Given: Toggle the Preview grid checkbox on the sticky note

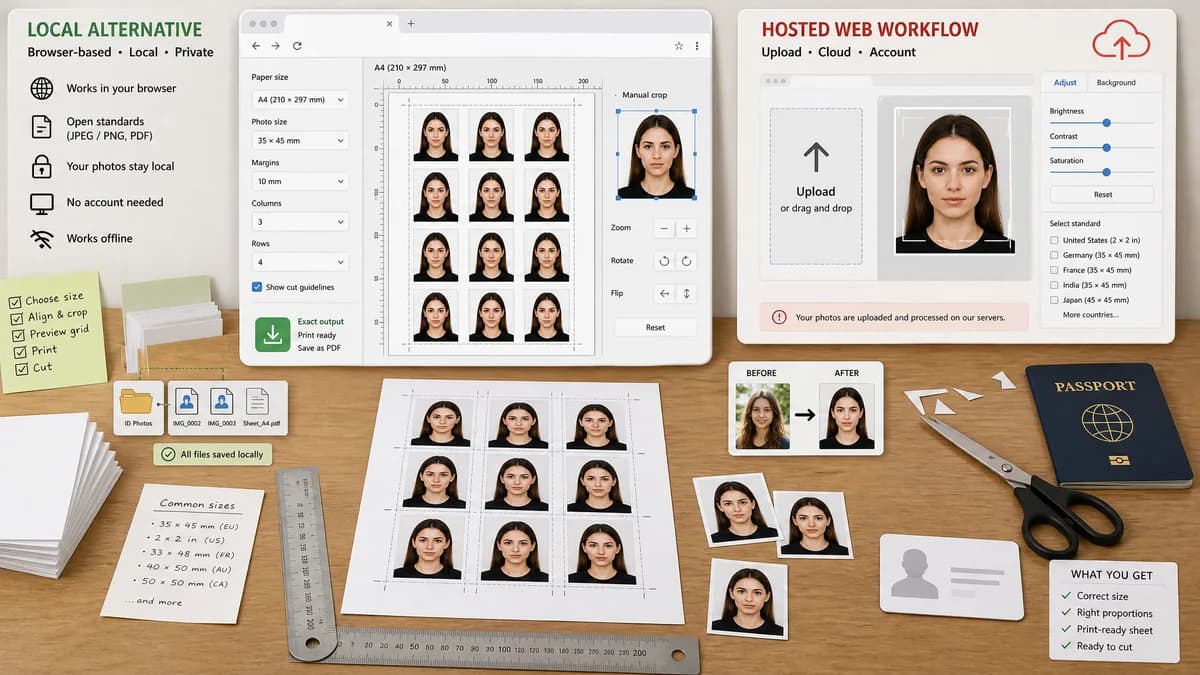Looking at the screenshot, I should tap(17, 336).
